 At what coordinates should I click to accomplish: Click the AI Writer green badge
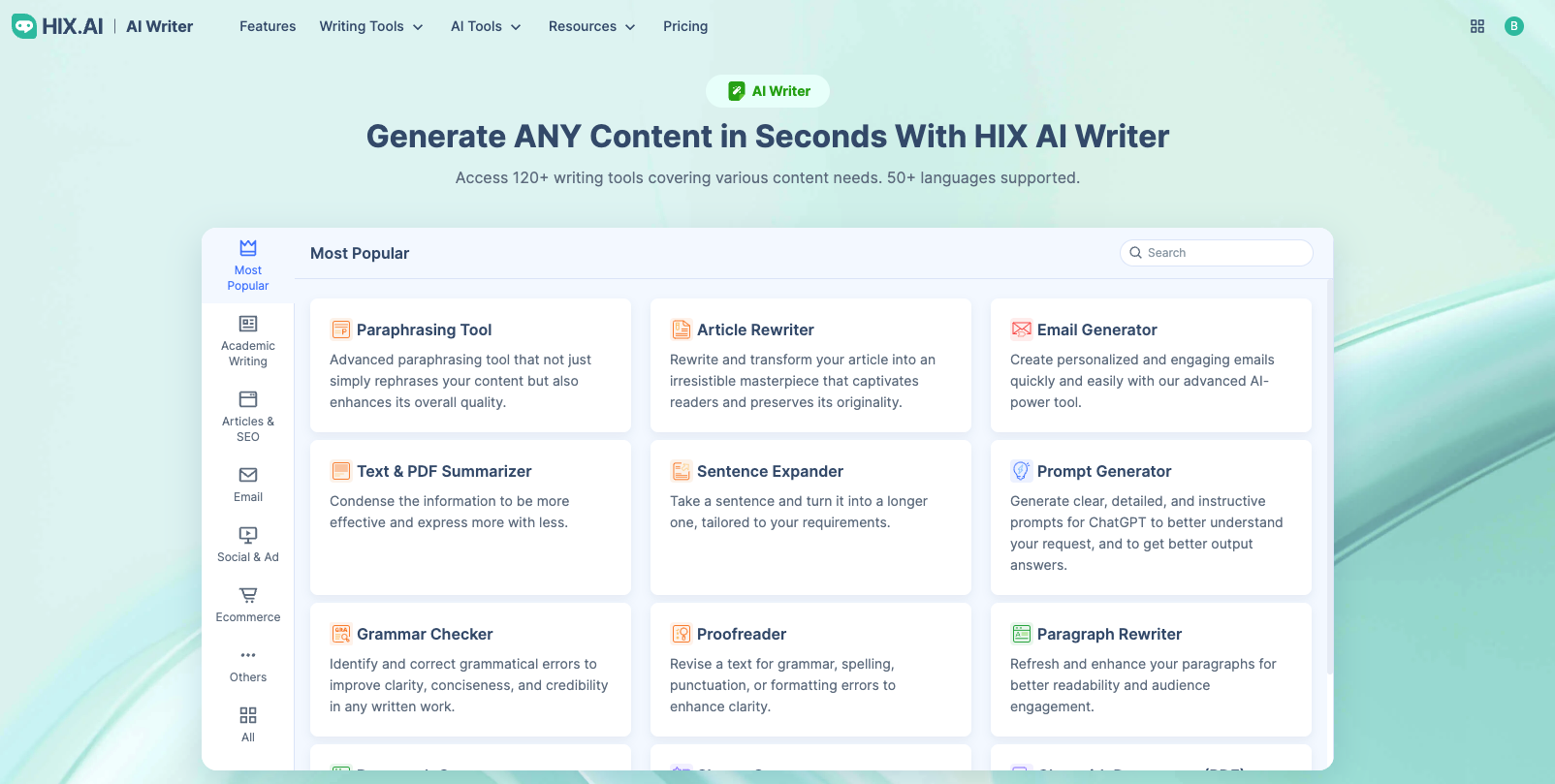pos(768,91)
